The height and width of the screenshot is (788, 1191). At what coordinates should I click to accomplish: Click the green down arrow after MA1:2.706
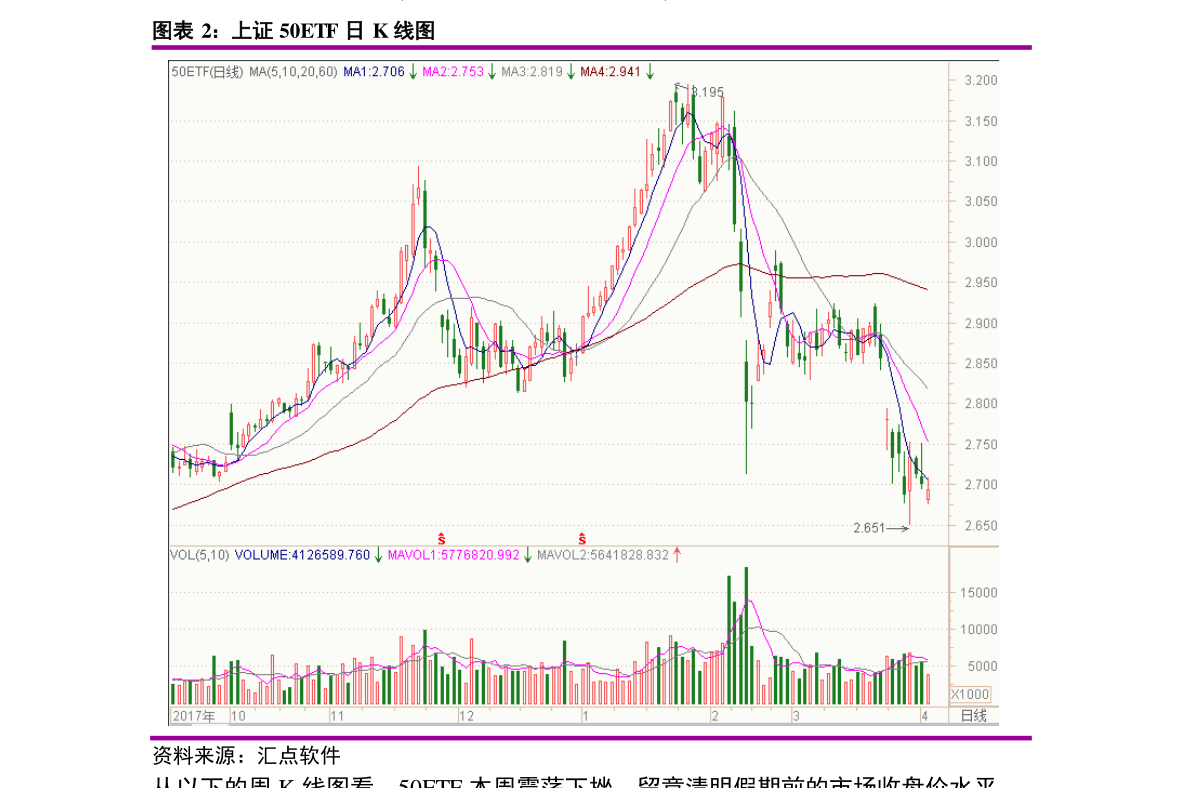pos(413,71)
